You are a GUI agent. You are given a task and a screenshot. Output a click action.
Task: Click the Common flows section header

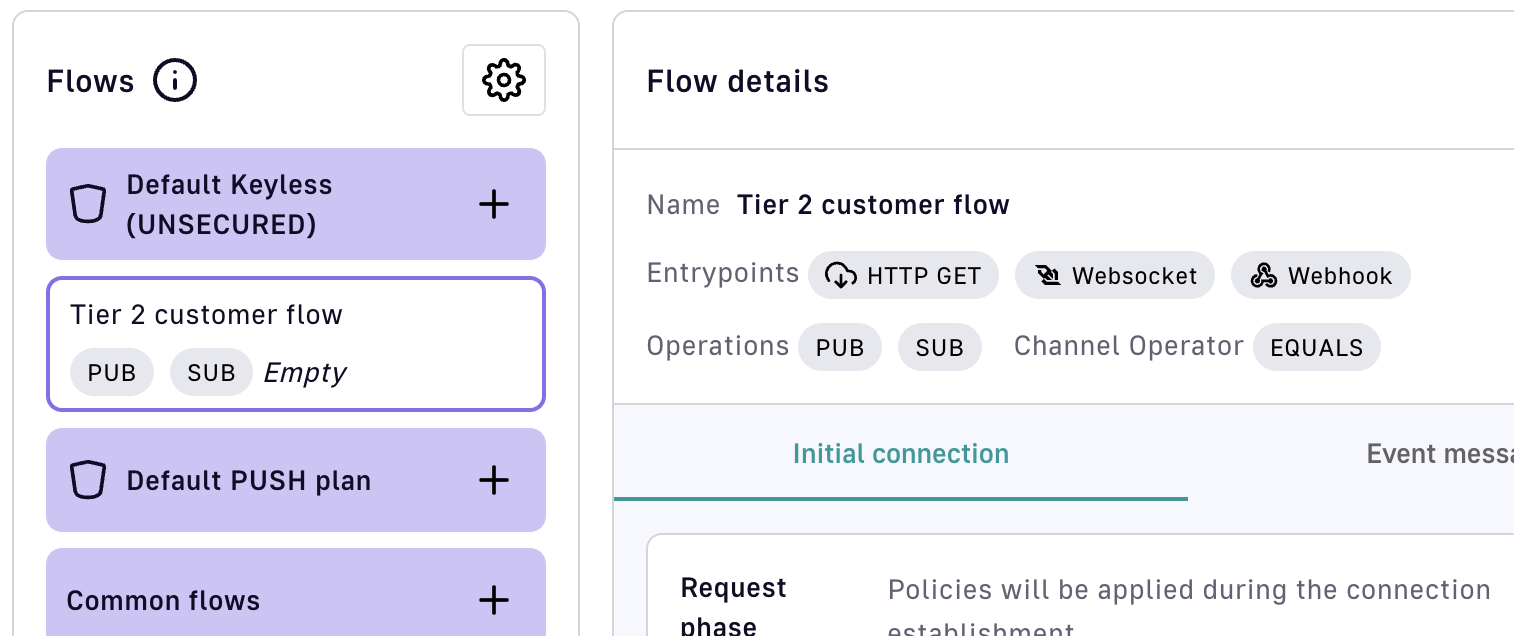pyautogui.click(x=163, y=601)
